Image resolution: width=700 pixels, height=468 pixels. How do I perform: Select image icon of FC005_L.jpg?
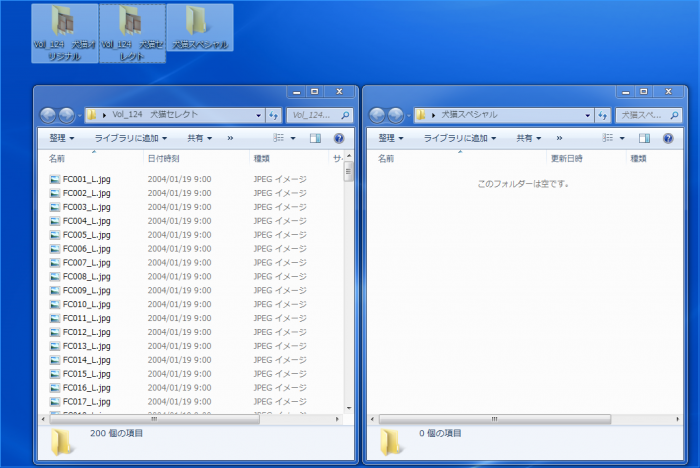pyautogui.click(x=54, y=235)
